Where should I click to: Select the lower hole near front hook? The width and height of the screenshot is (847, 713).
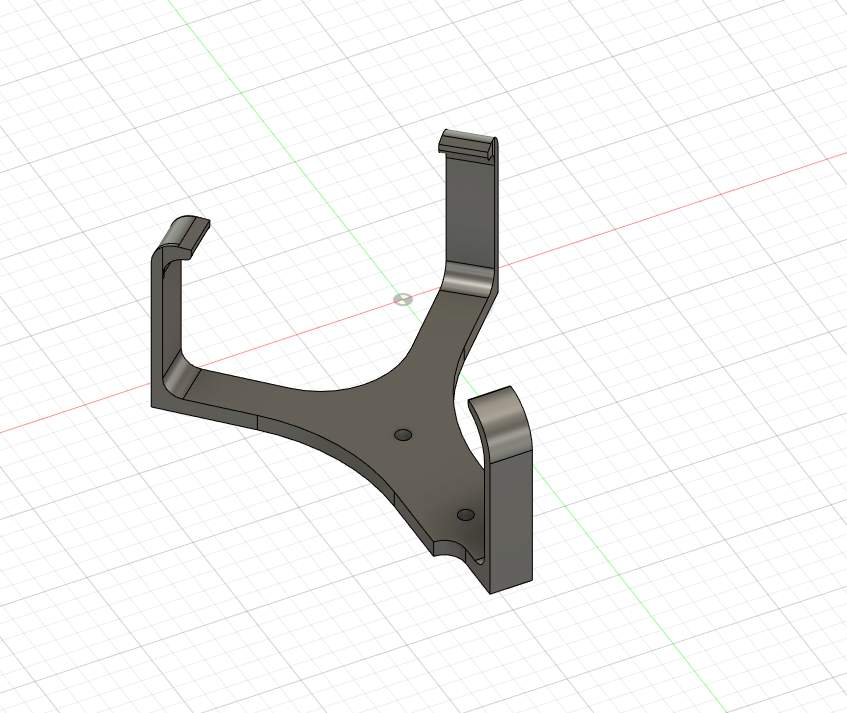[465, 514]
